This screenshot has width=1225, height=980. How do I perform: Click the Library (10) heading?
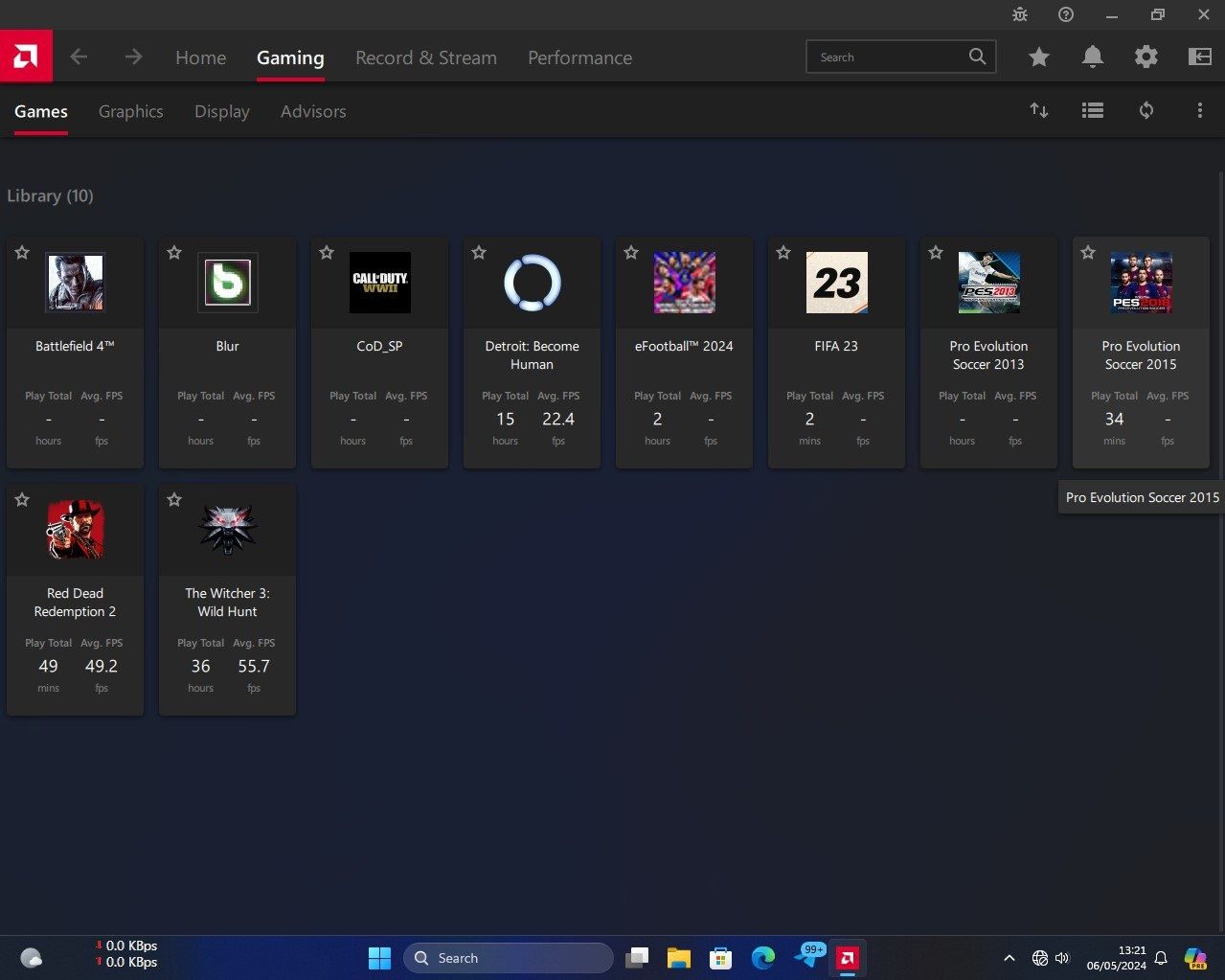tap(50, 195)
